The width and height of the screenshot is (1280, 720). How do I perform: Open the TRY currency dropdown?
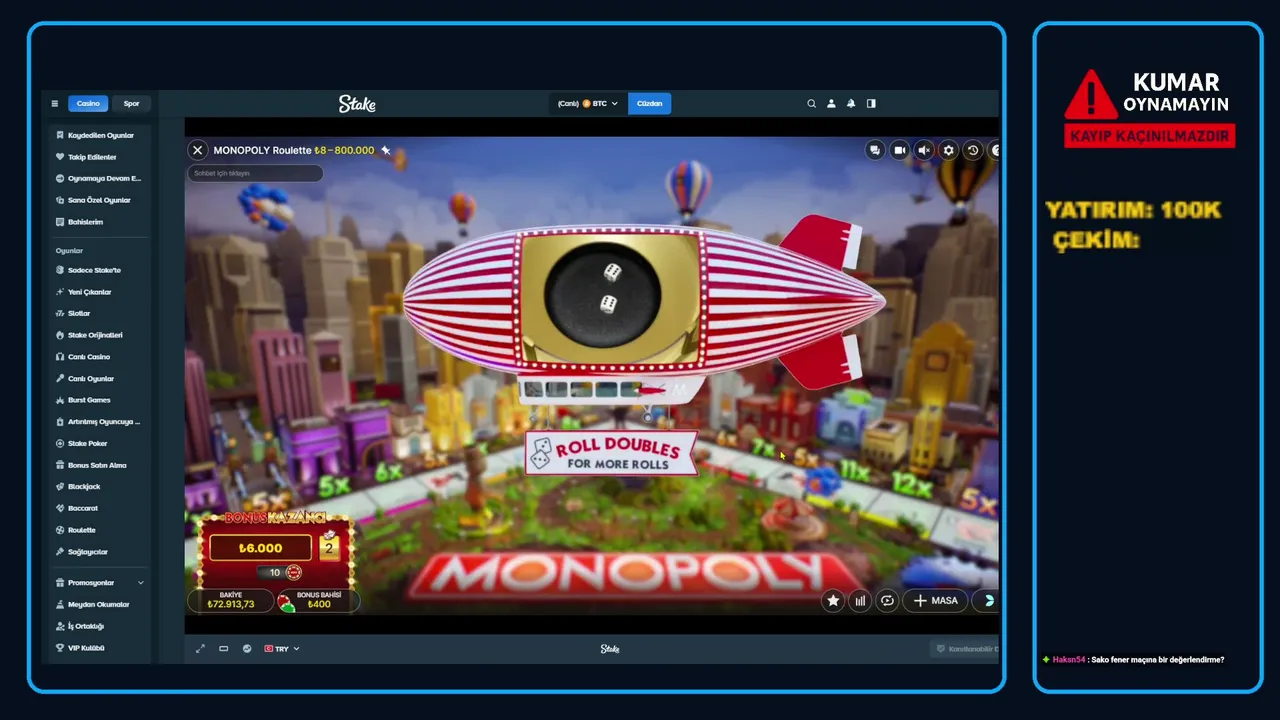coord(282,649)
